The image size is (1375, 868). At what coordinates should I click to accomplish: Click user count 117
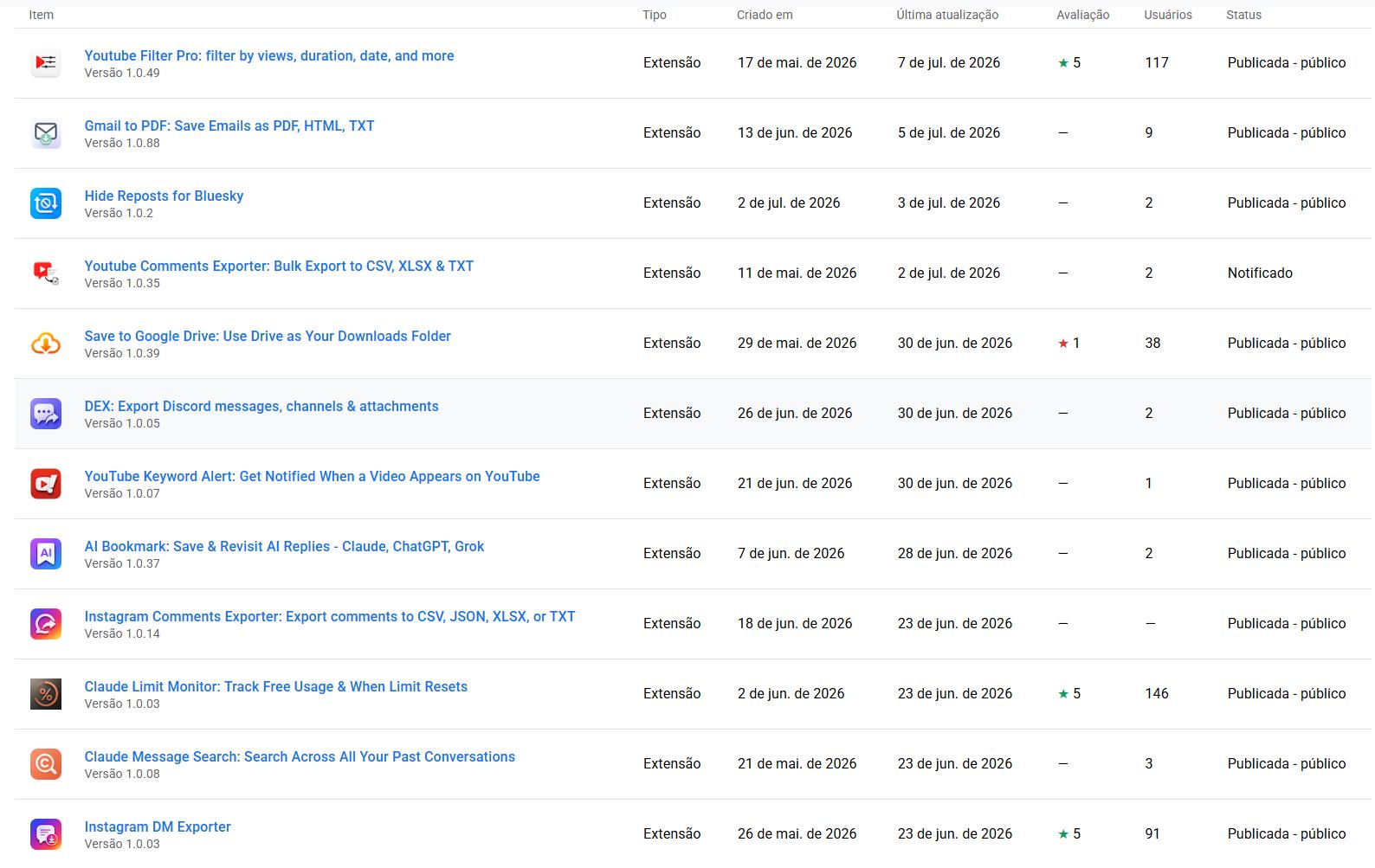point(1157,62)
